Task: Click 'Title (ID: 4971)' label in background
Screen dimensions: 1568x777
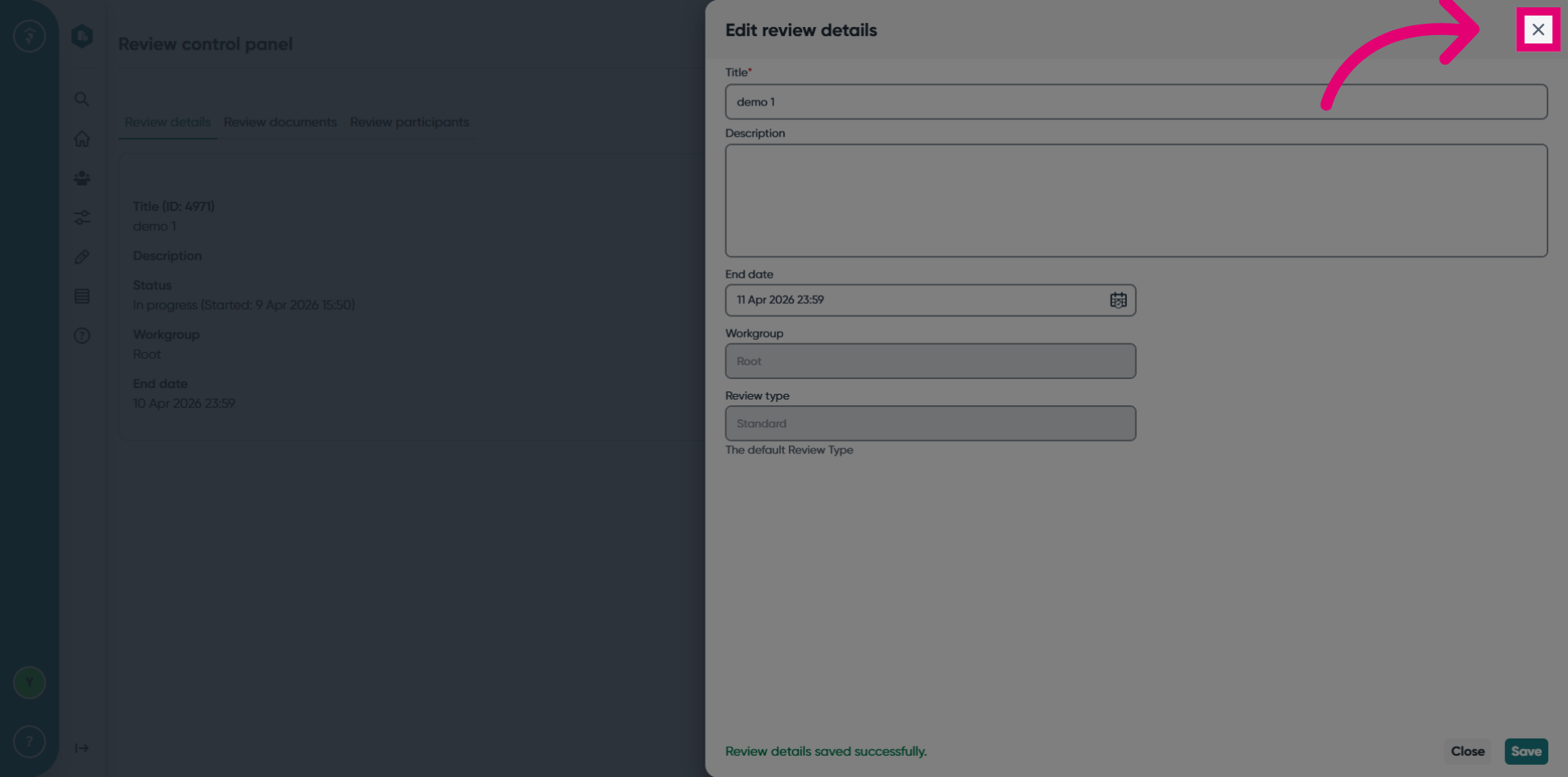Action: tap(173, 207)
